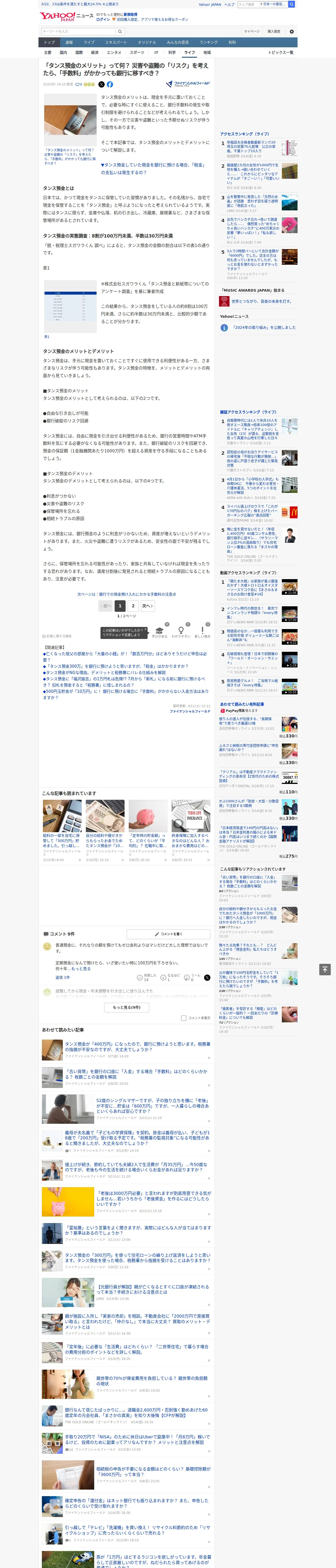The height and width of the screenshot is (1568, 336).
Task: Click the もっと見る(9件) comments button
Action: click(x=127, y=1007)
